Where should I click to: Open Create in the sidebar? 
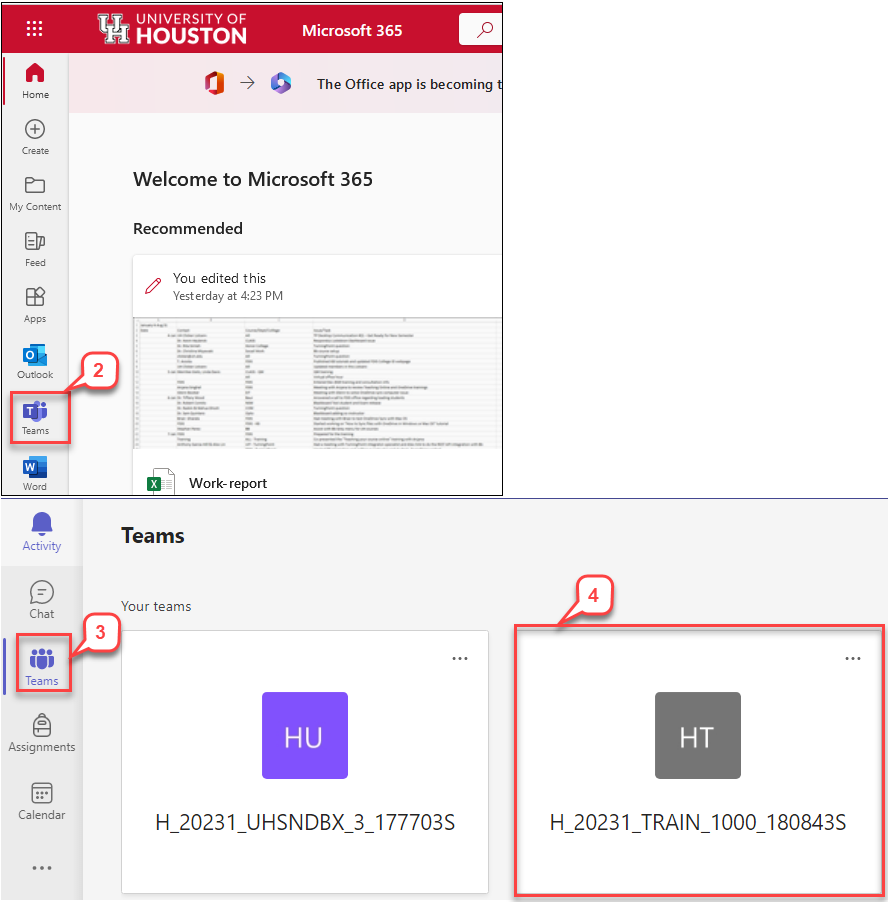point(35,137)
